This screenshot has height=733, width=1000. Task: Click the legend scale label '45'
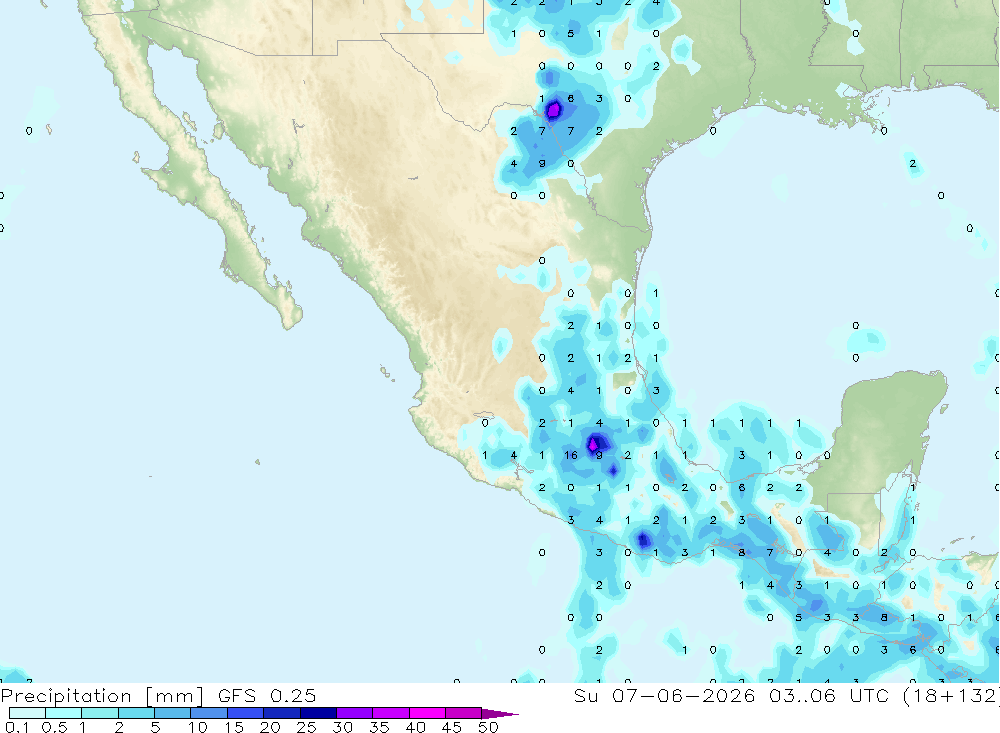click(452, 727)
